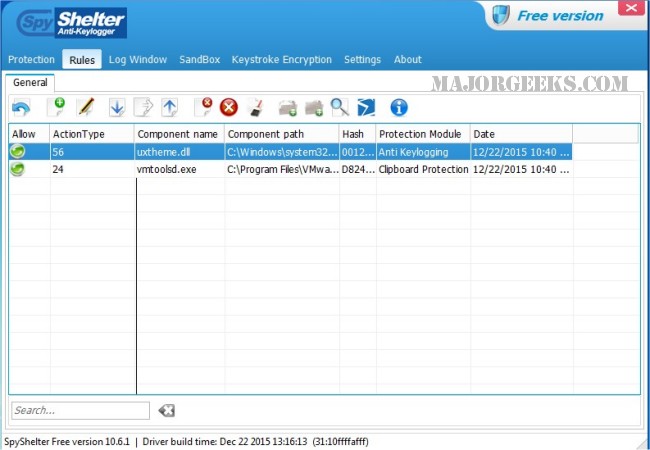Edit the selected rule with the pencil icon
The height and width of the screenshot is (450, 650).
tap(86, 107)
